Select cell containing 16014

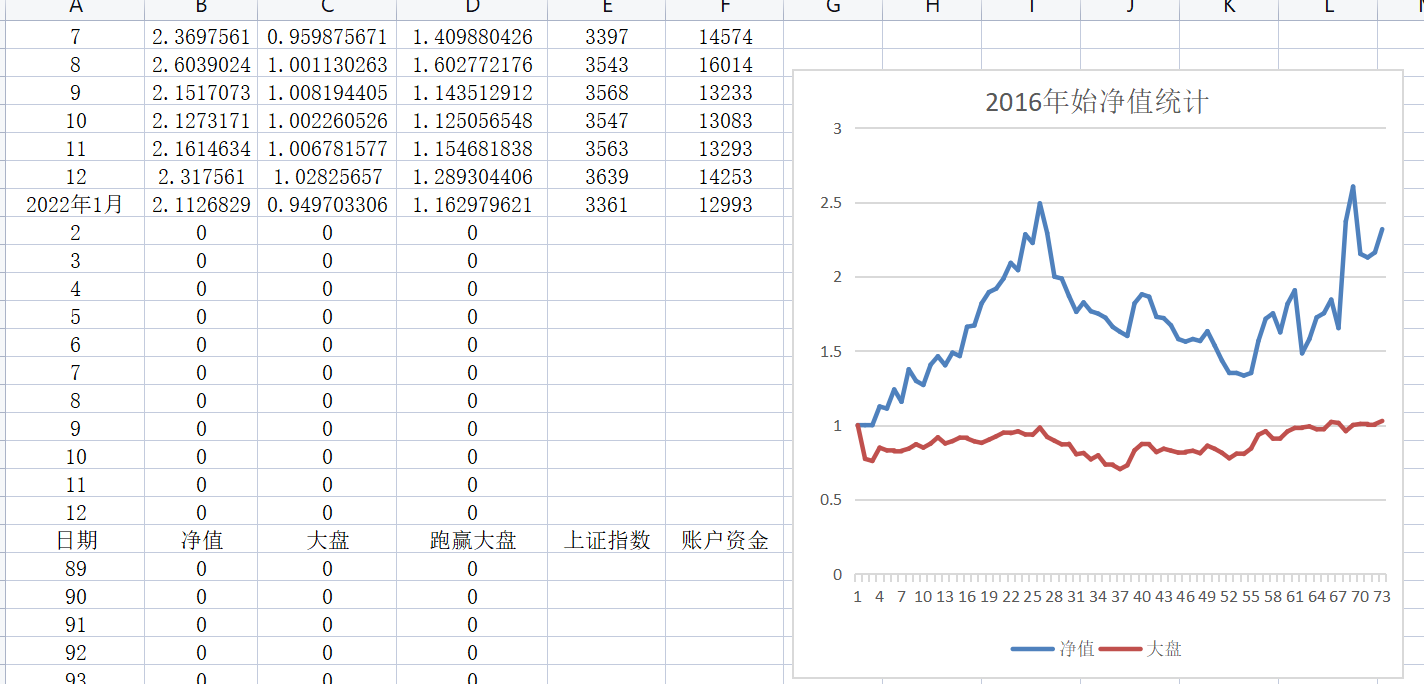tap(725, 65)
